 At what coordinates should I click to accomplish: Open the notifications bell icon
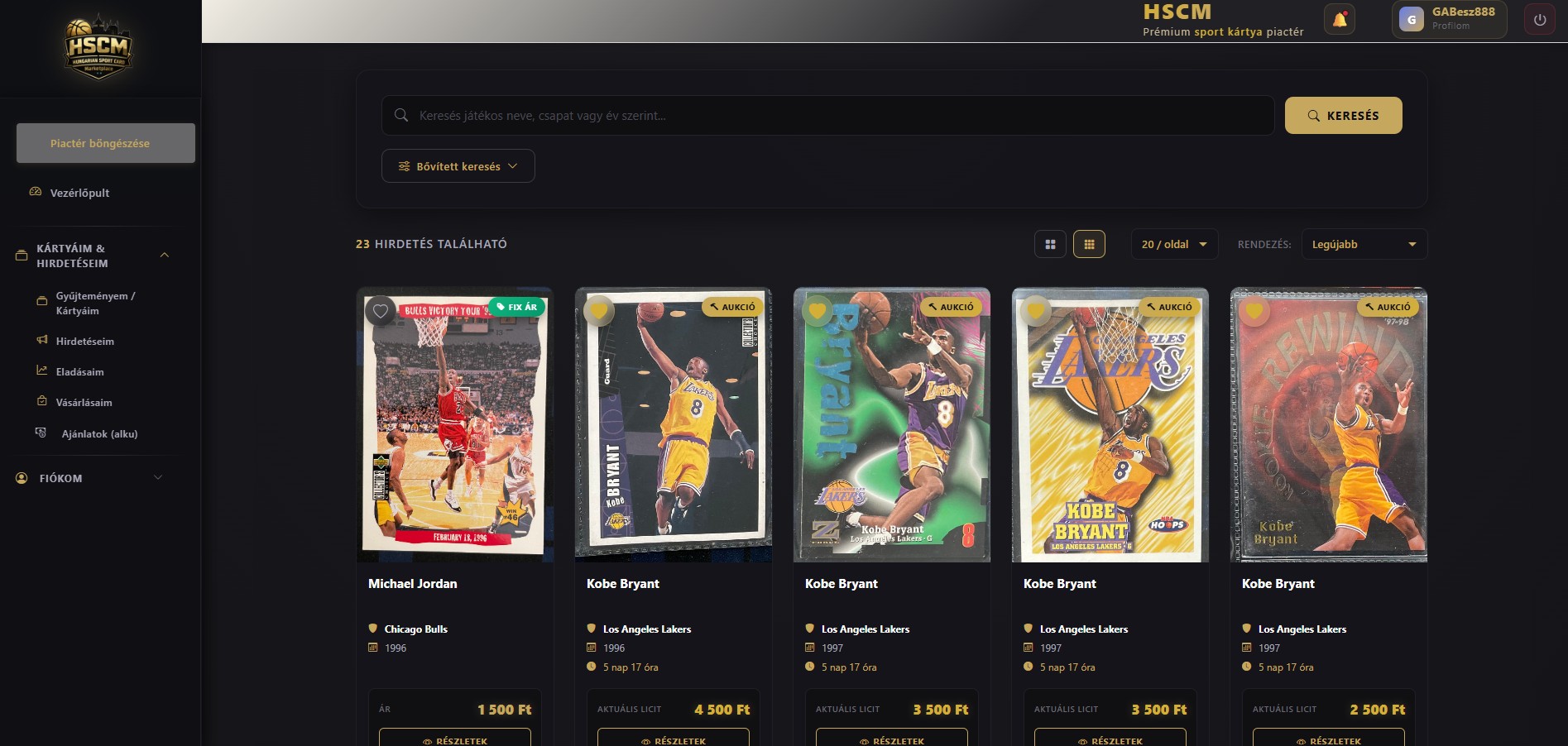point(1340,20)
